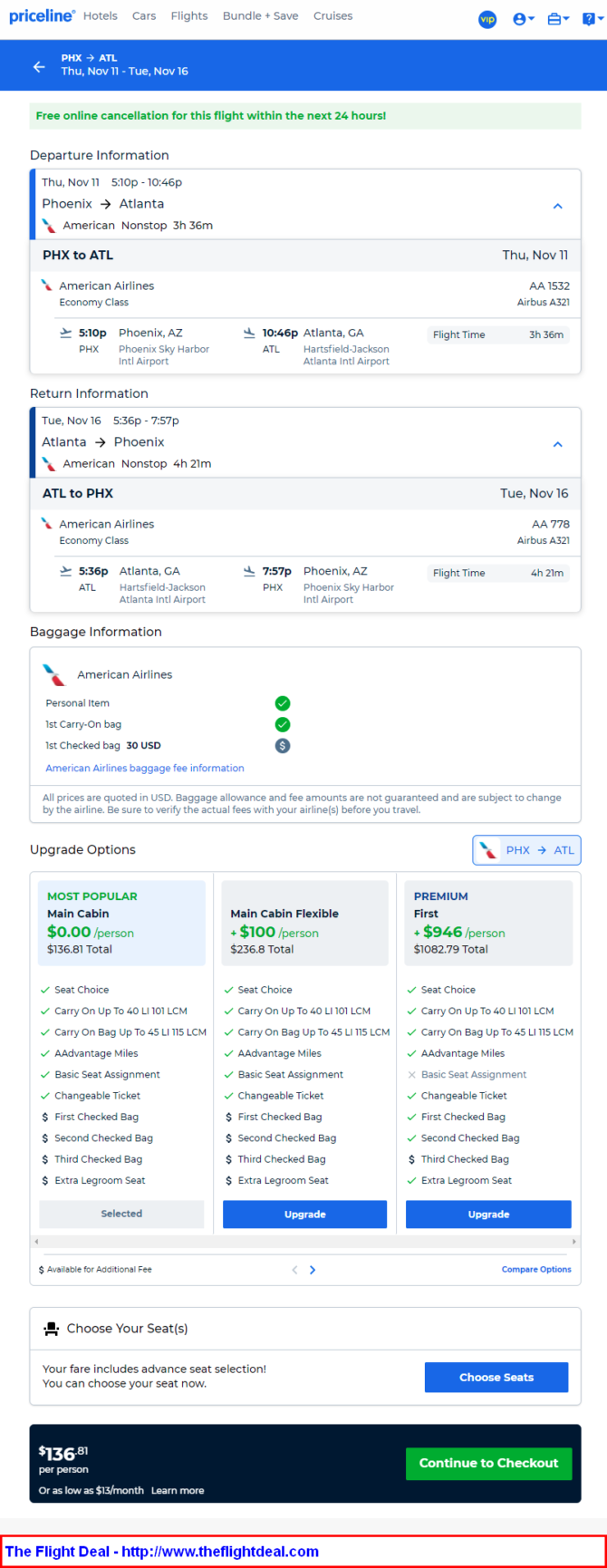Click the 1st Carry-On bag green checkmark

[283, 724]
